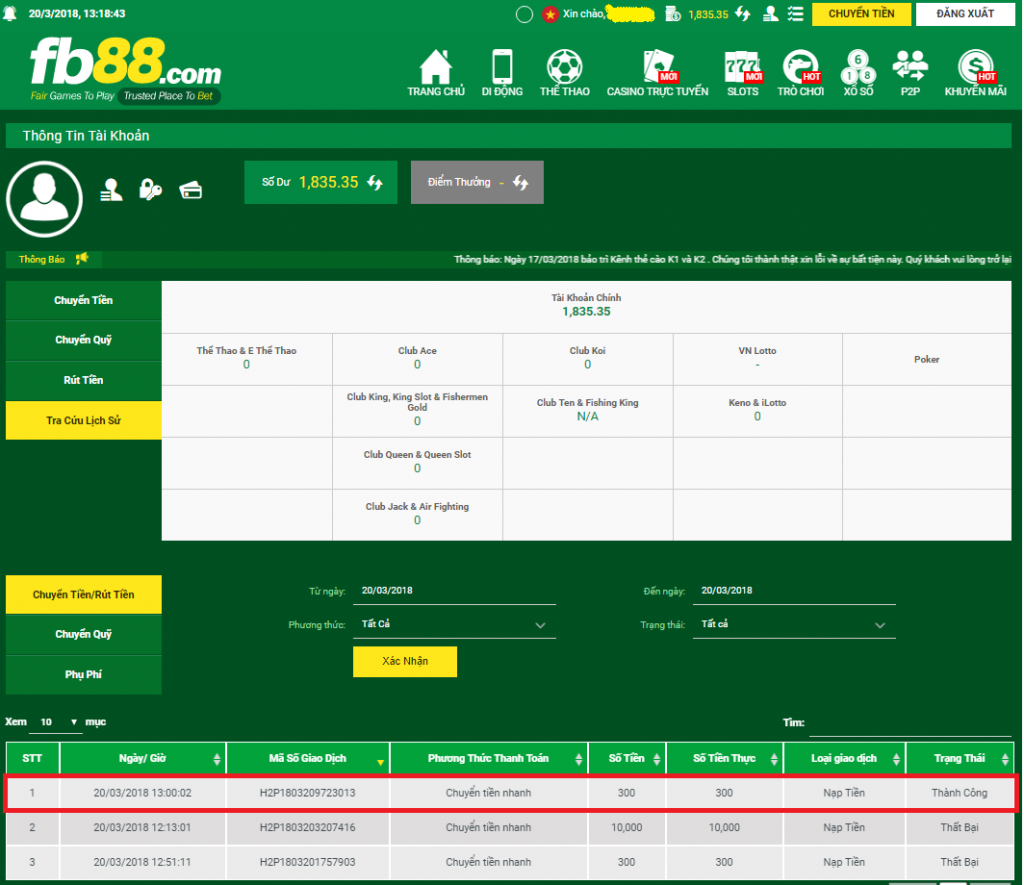
Task: Open the Xổ Số lottery balls icon
Action: pyautogui.click(x=858, y=68)
